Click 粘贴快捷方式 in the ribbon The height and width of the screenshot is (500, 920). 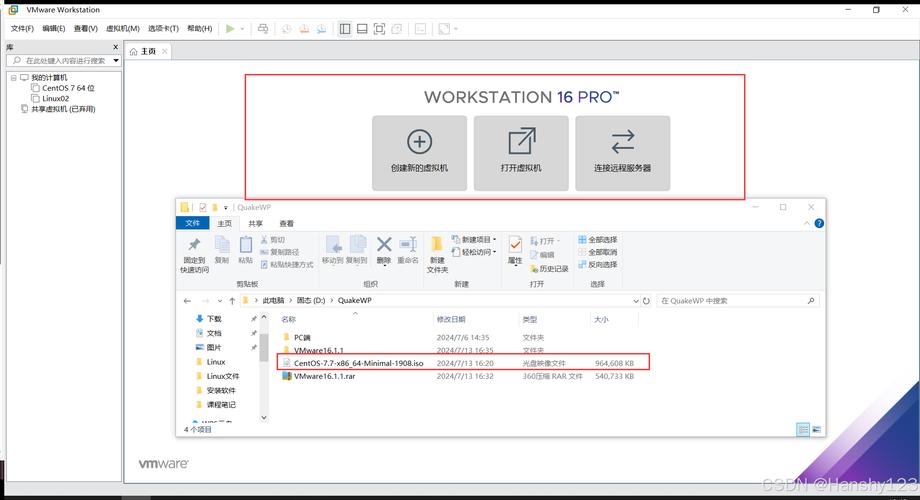pos(287,265)
